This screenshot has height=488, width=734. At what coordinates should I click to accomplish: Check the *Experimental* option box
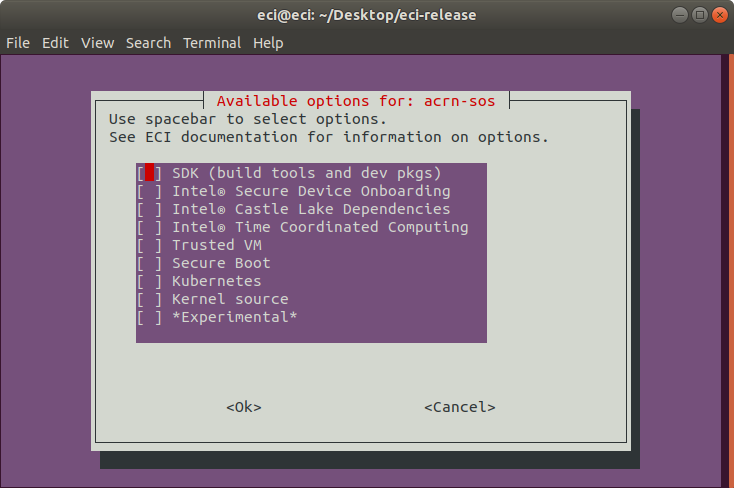pos(149,317)
